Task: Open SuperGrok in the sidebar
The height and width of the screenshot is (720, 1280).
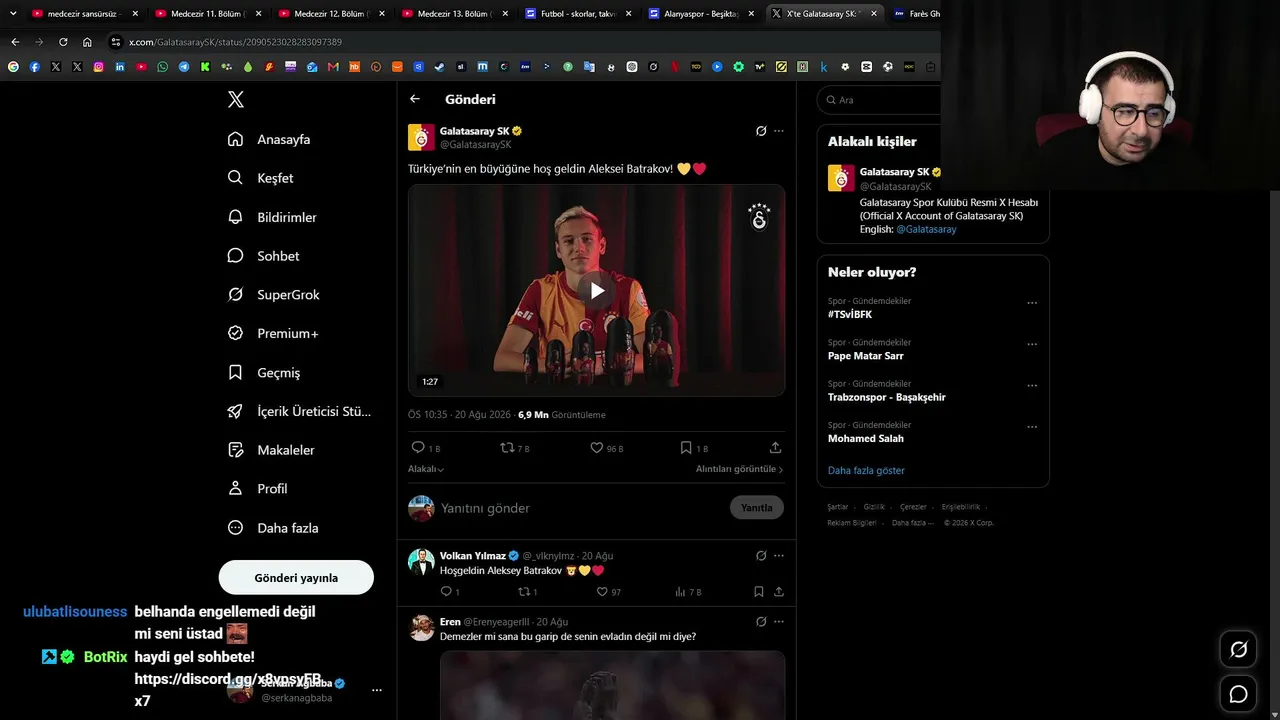Action: 274,295
